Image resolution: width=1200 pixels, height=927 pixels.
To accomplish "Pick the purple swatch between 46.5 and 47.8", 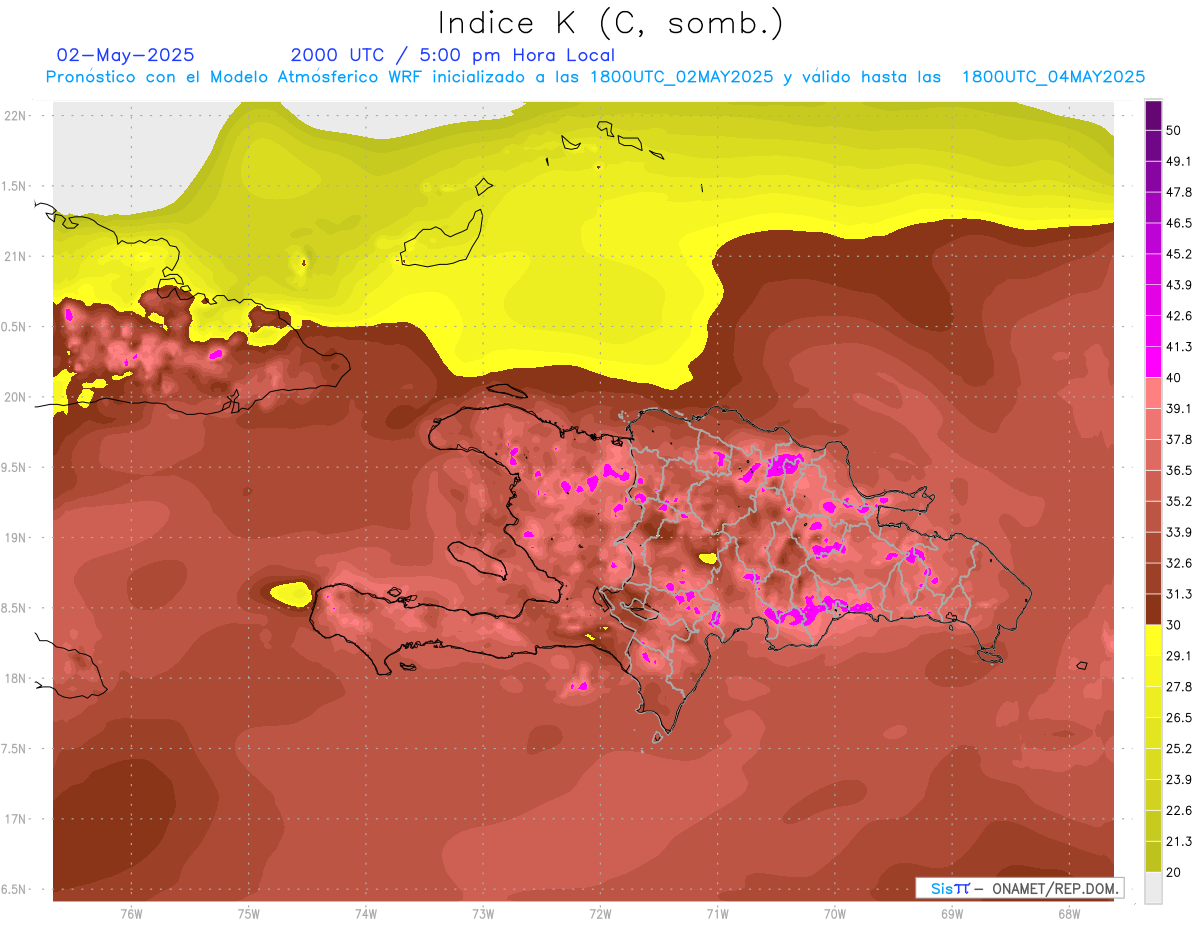I will [x=1153, y=208].
